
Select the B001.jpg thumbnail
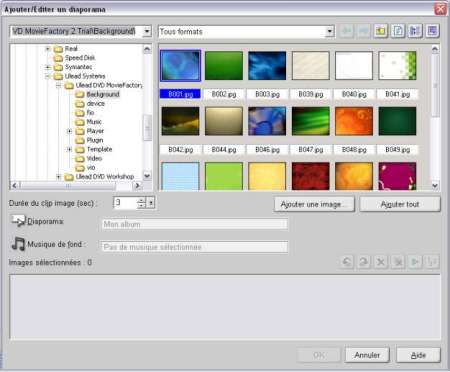coord(180,66)
